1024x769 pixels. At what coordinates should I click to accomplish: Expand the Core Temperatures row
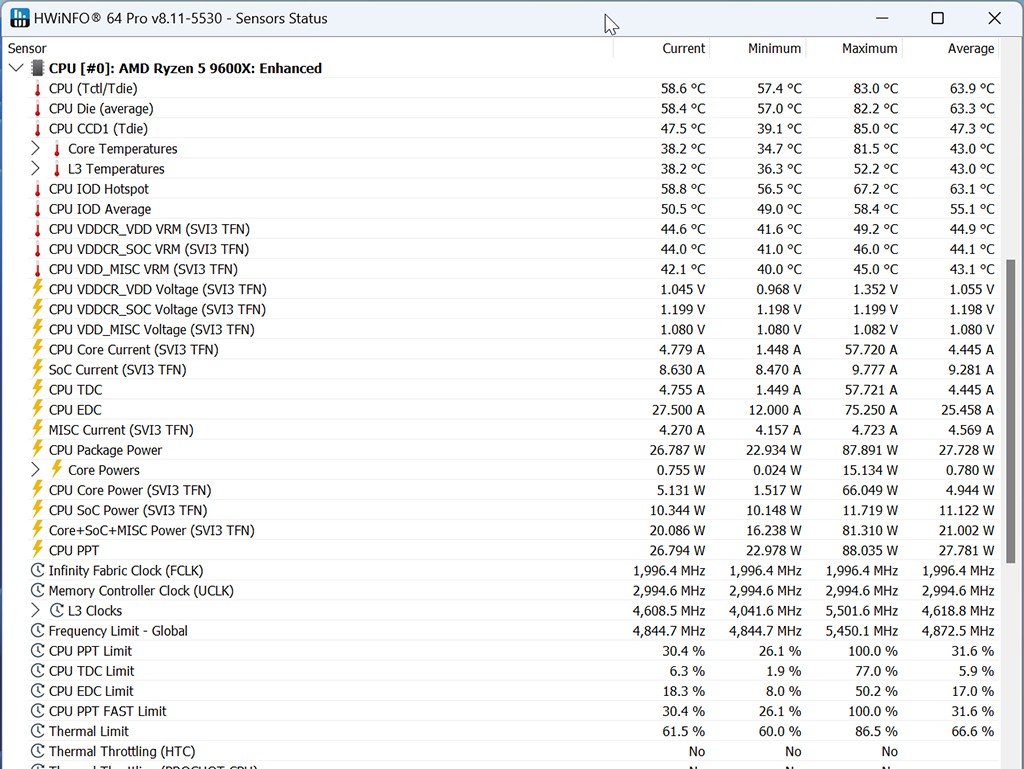click(35, 149)
